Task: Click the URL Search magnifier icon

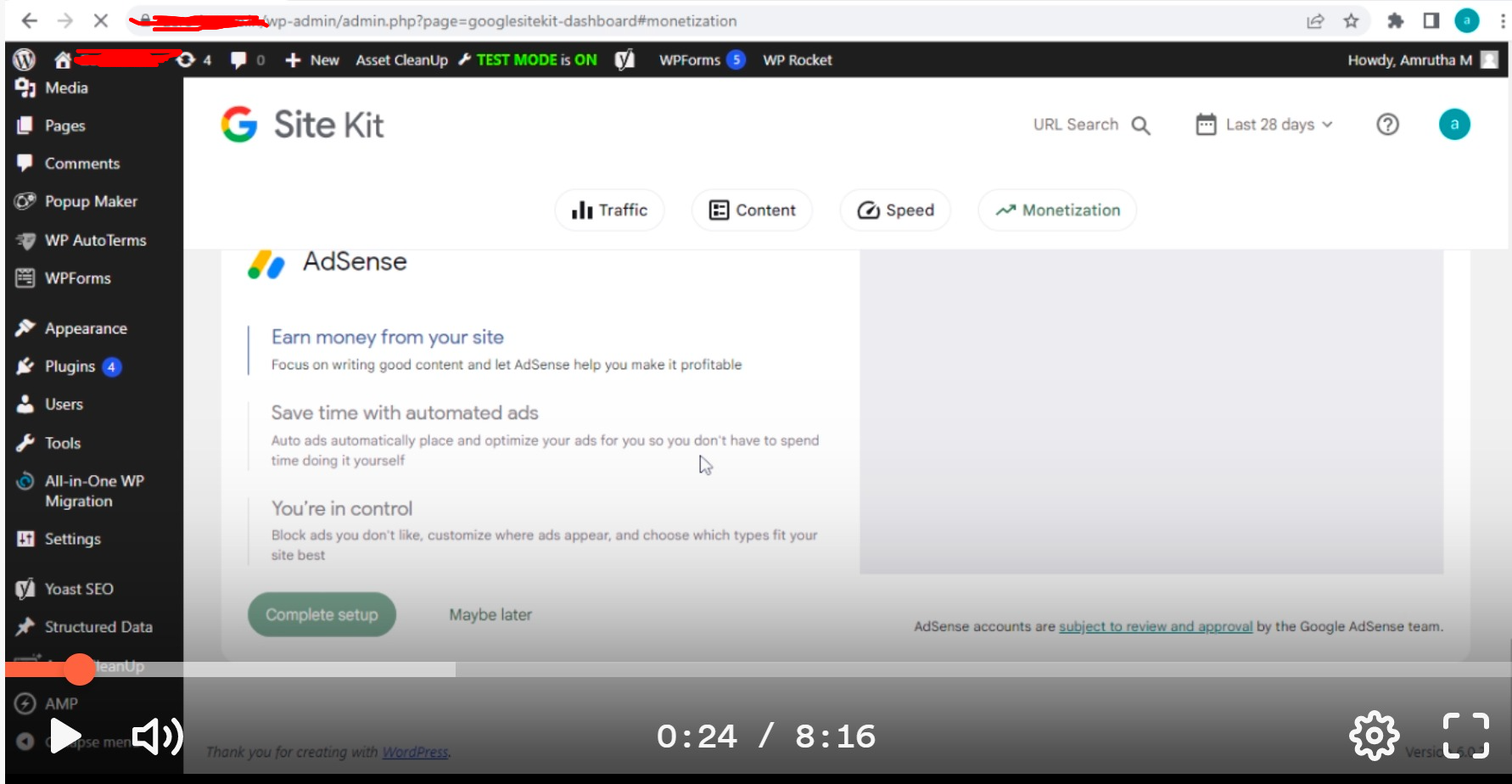Action: [1141, 125]
